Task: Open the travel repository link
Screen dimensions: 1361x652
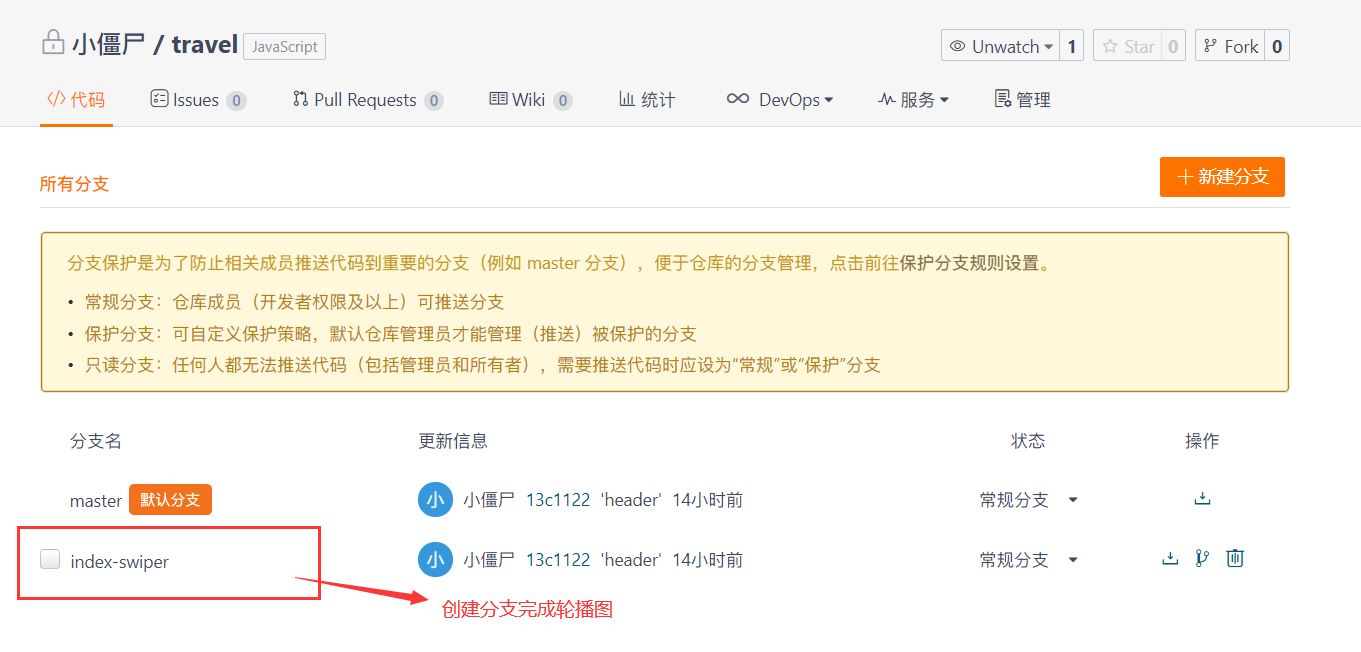Action: pos(205,44)
